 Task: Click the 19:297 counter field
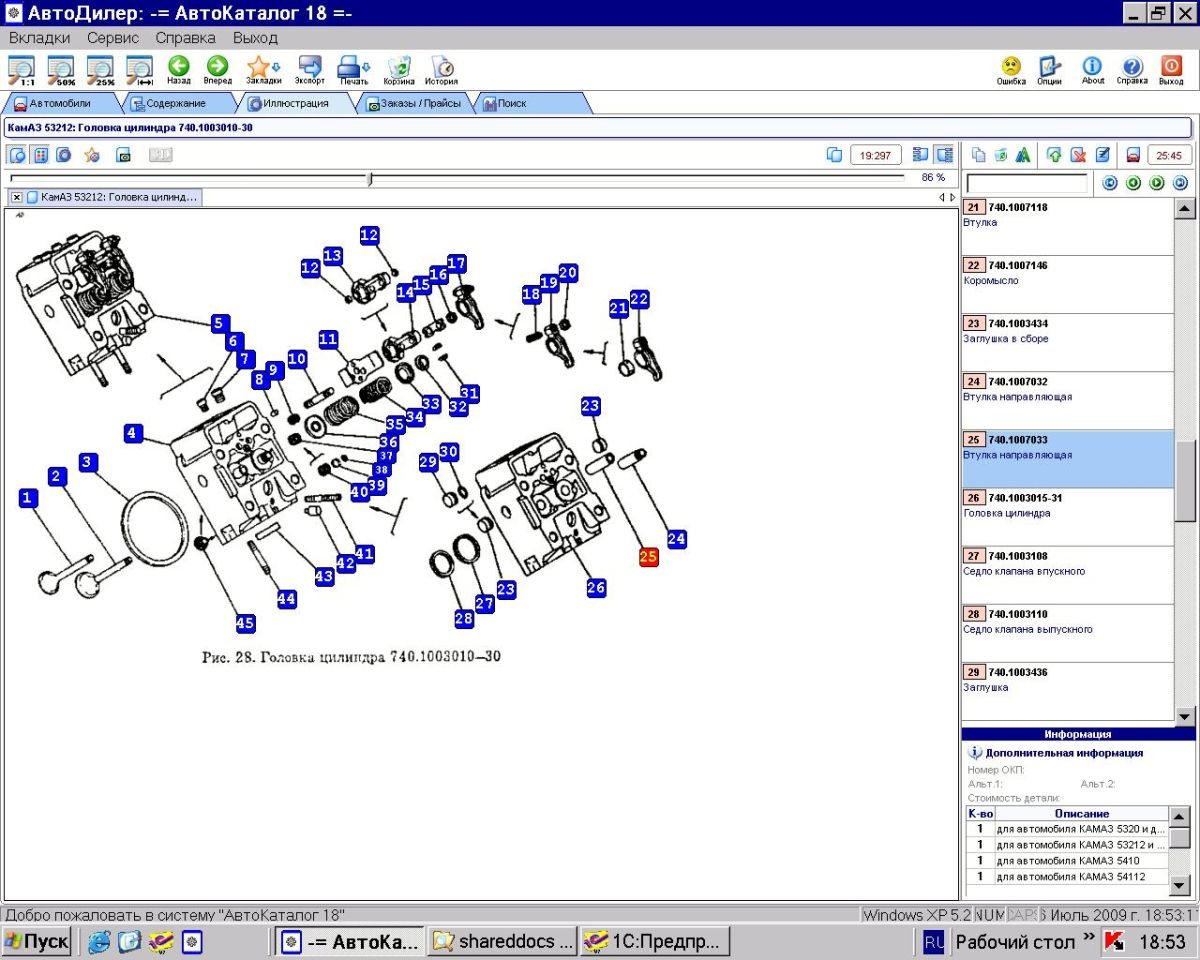(876, 155)
